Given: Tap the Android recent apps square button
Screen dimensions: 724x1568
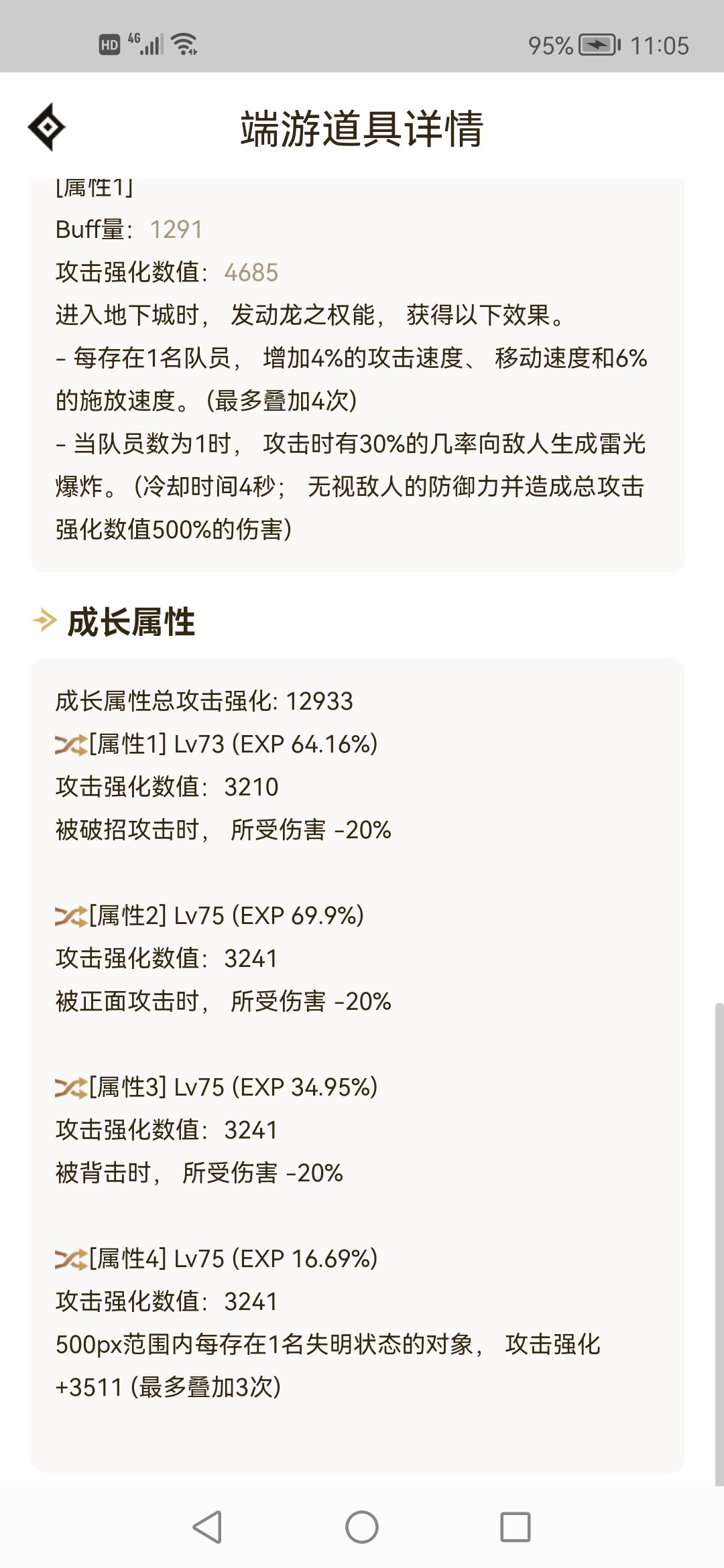Looking at the screenshot, I should click(516, 1527).
